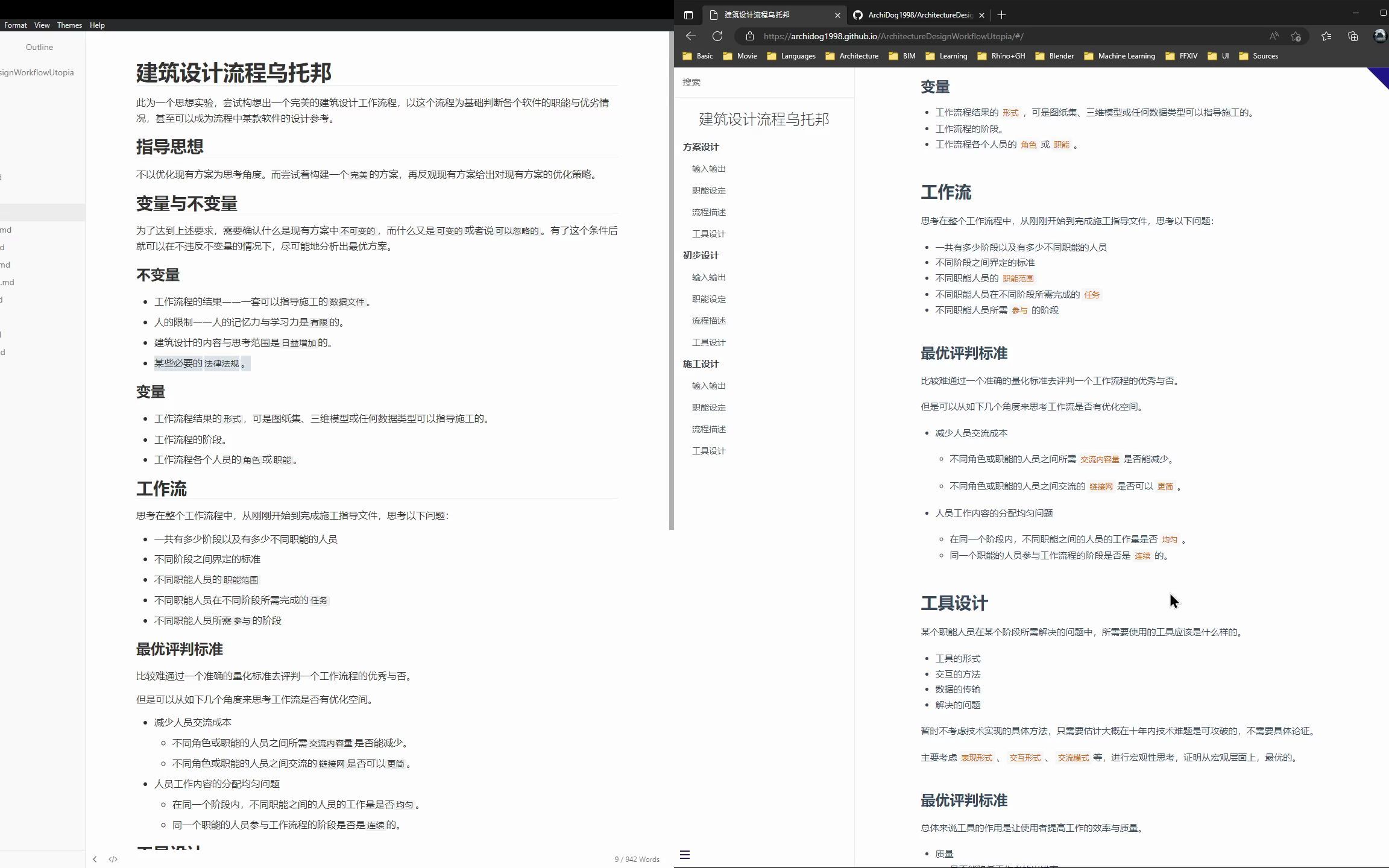Image resolution: width=1389 pixels, height=868 pixels.
Task: Click the 建筑设计流程乌托邦 heading in Typora
Action: 234,73
